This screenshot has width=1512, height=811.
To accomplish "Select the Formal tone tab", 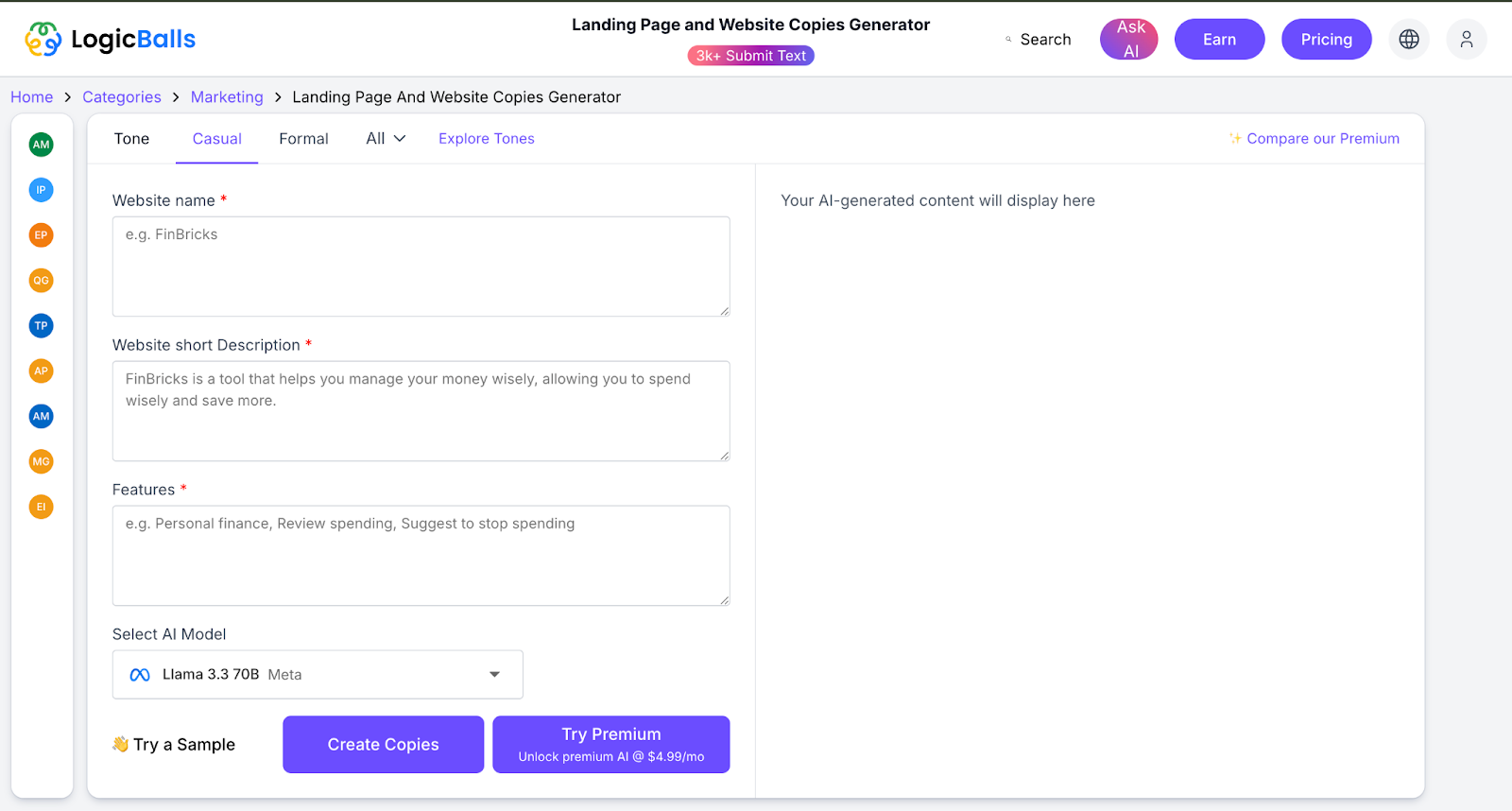I will [x=303, y=139].
